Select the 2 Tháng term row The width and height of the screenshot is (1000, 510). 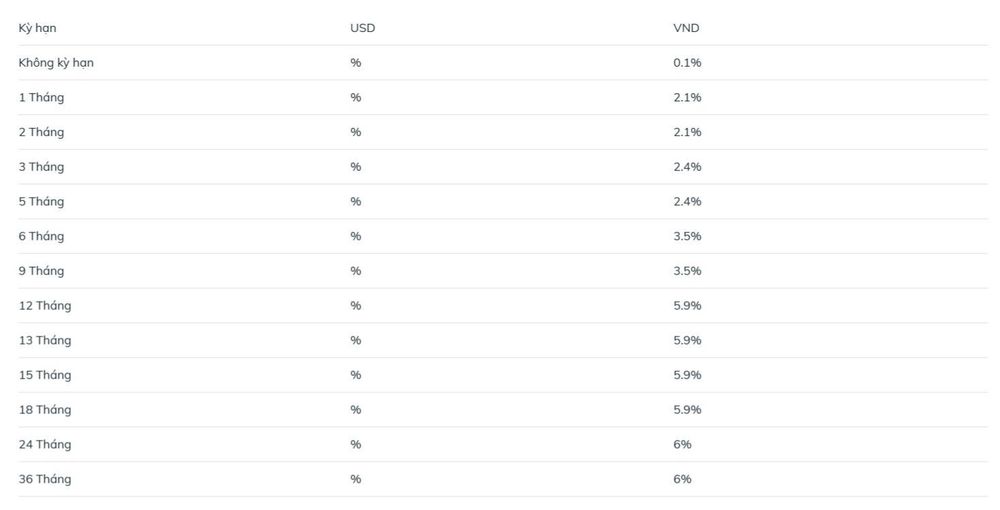(503, 132)
